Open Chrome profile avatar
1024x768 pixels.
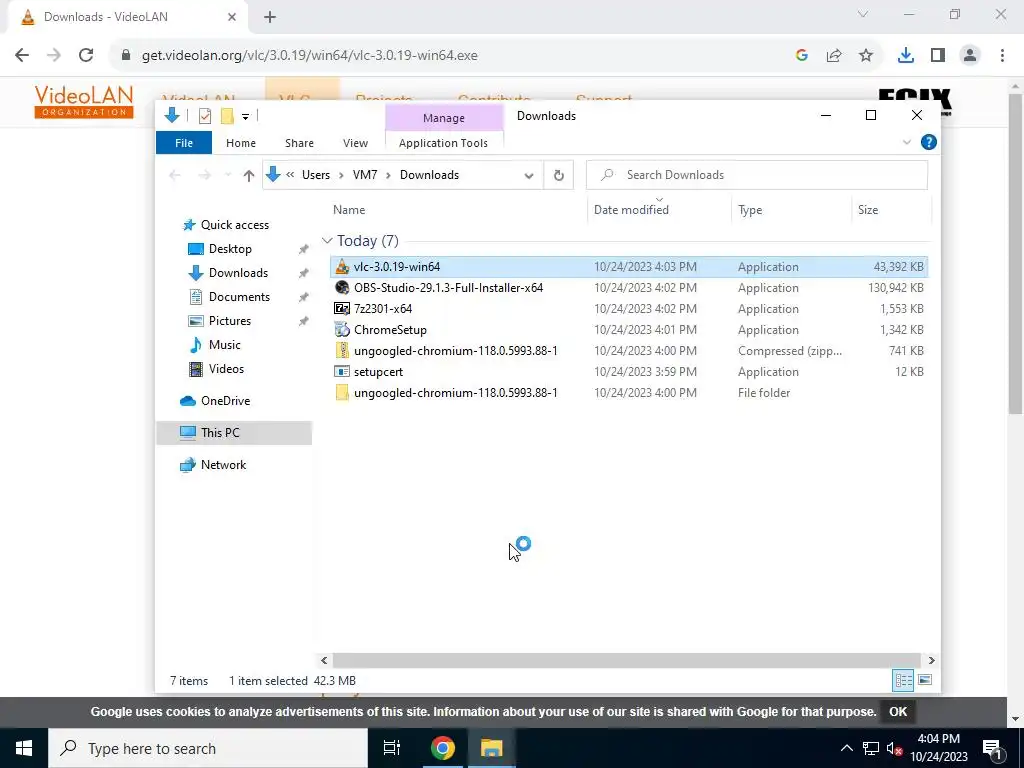pyautogui.click(x=970, y=56)
